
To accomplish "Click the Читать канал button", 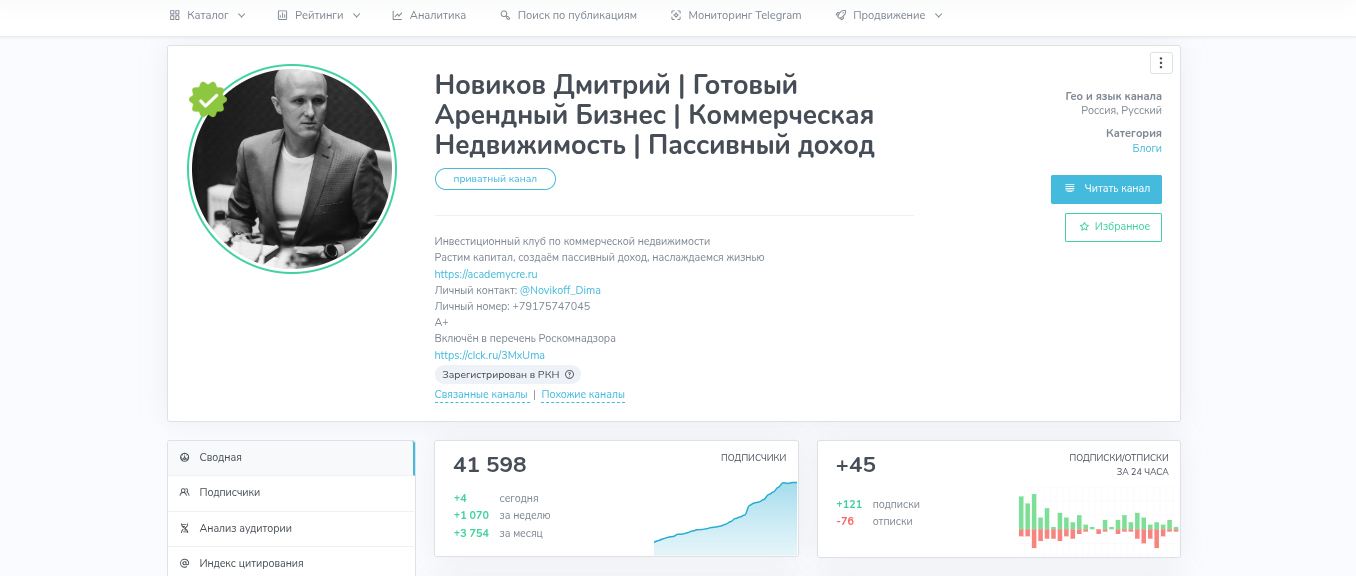I will [x=1106, y=188].
